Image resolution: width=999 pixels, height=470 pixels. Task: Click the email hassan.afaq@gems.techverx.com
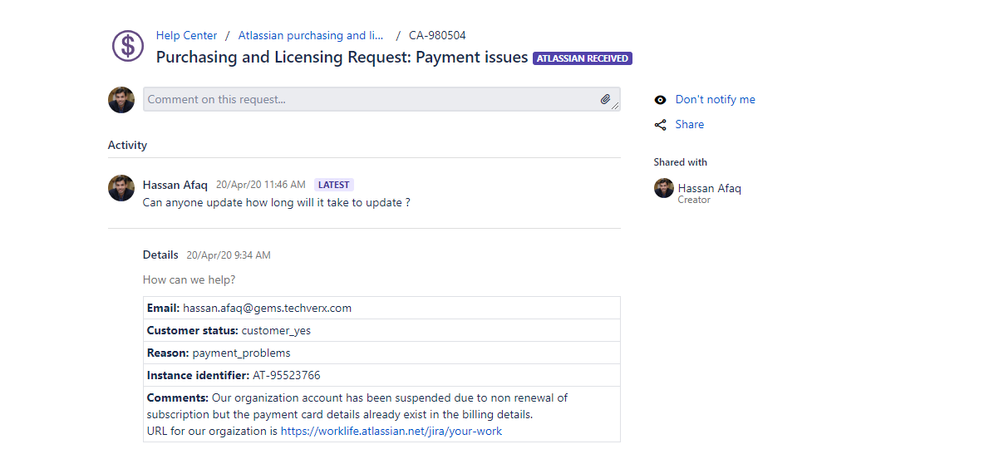tap(267, 308)
